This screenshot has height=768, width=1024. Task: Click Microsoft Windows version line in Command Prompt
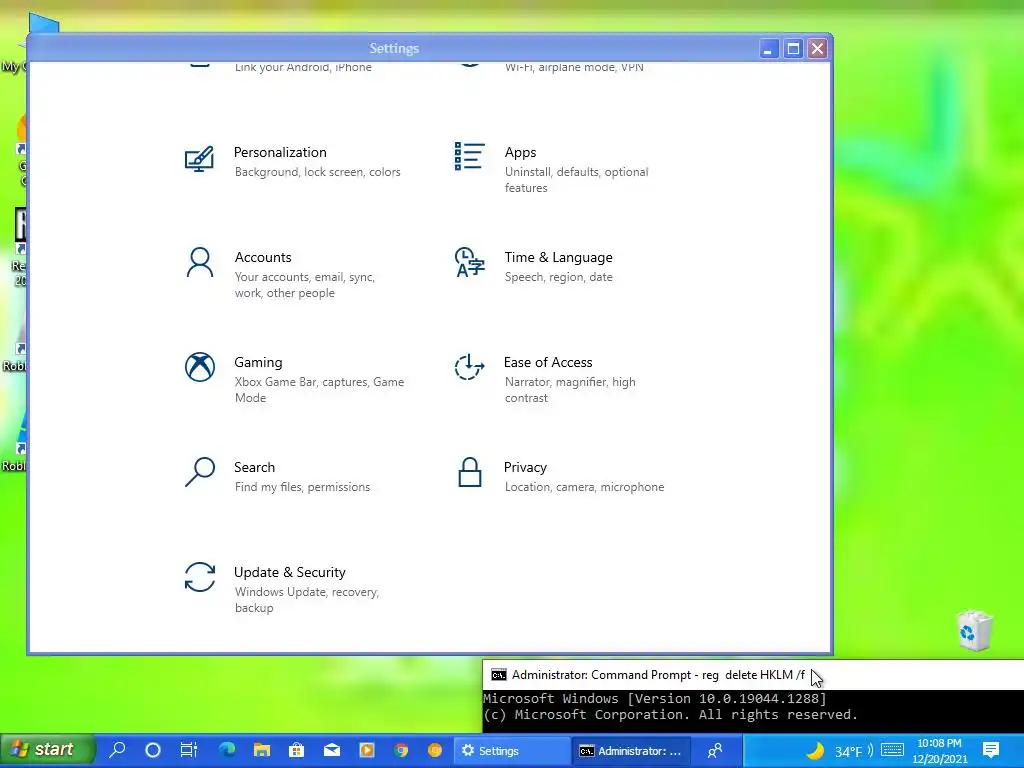655,699
